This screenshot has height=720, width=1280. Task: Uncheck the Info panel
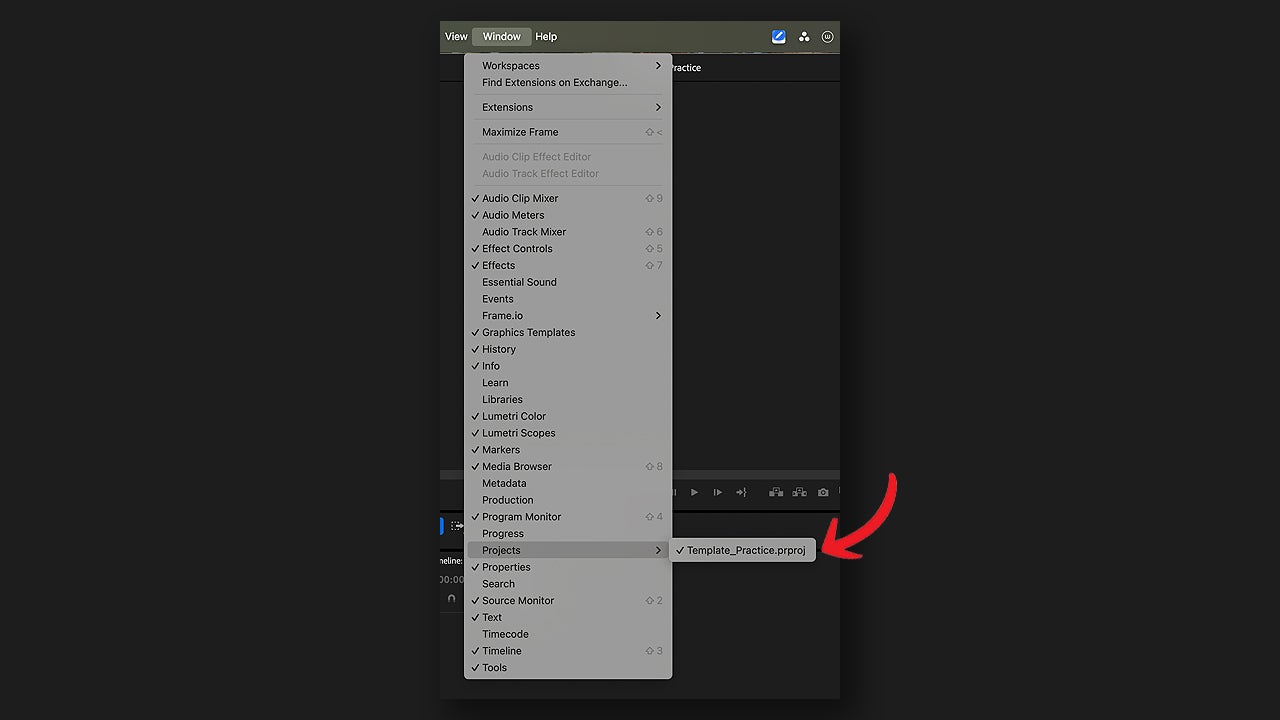568,366
